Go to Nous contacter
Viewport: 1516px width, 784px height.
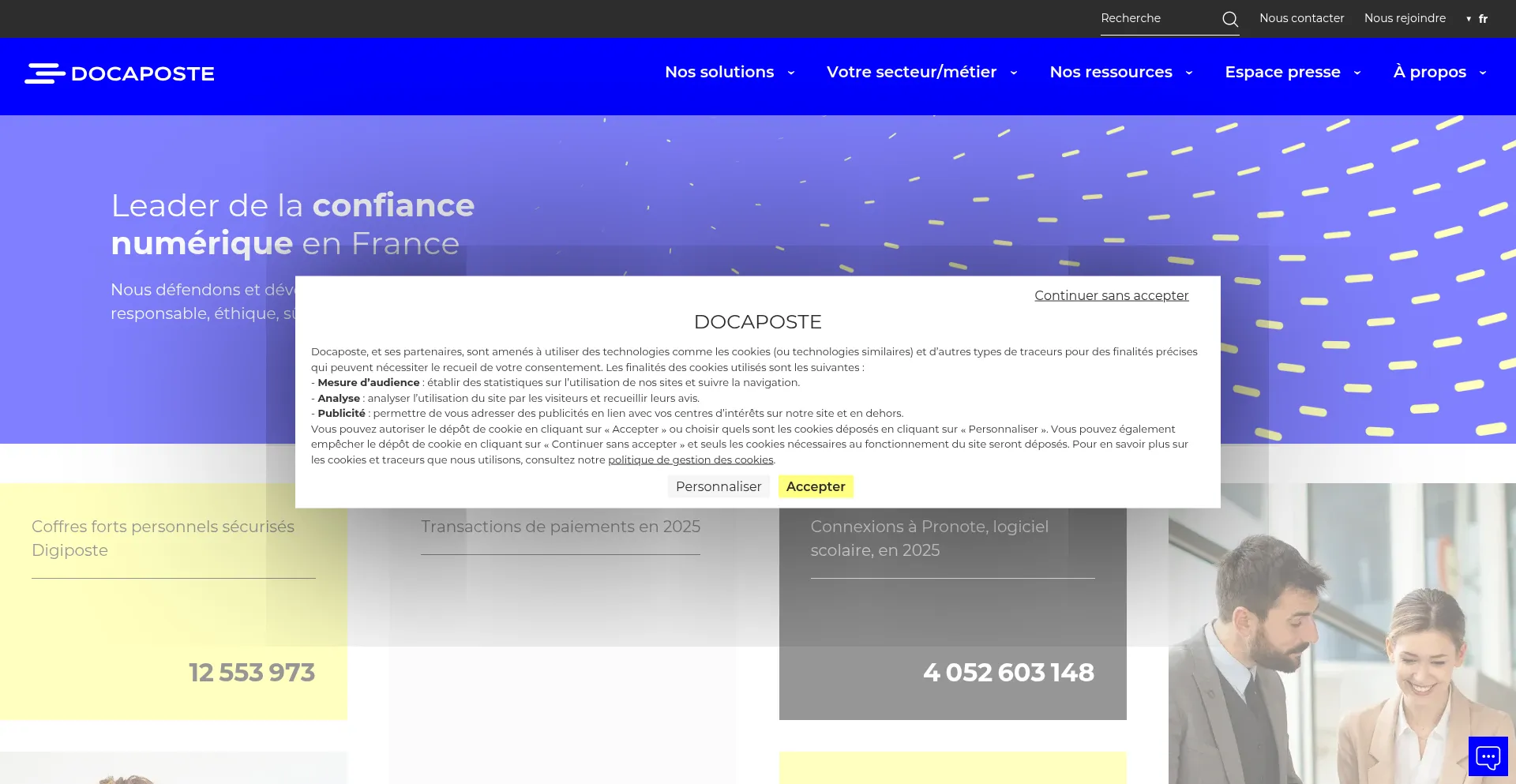pos(1301,18)
